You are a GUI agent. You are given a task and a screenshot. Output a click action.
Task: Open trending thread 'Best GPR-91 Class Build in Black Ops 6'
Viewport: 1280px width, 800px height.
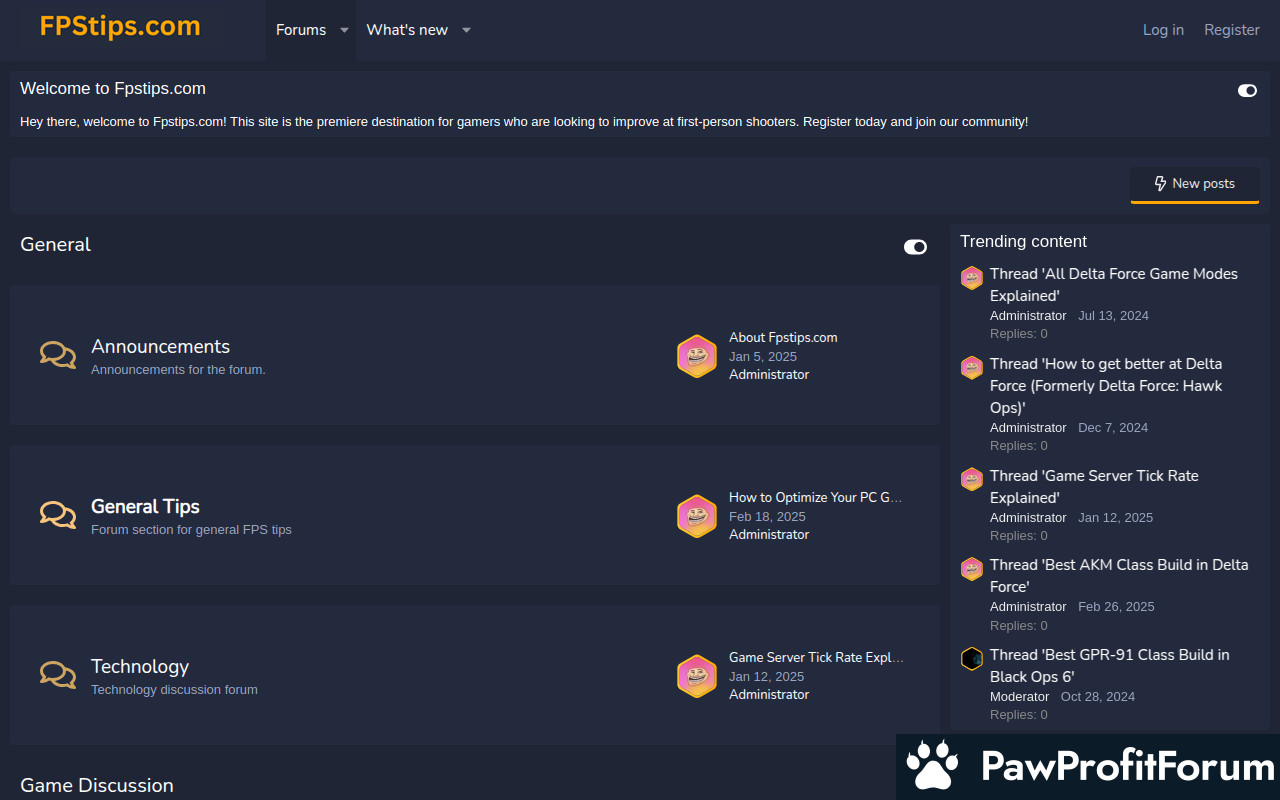(1110, 666)
